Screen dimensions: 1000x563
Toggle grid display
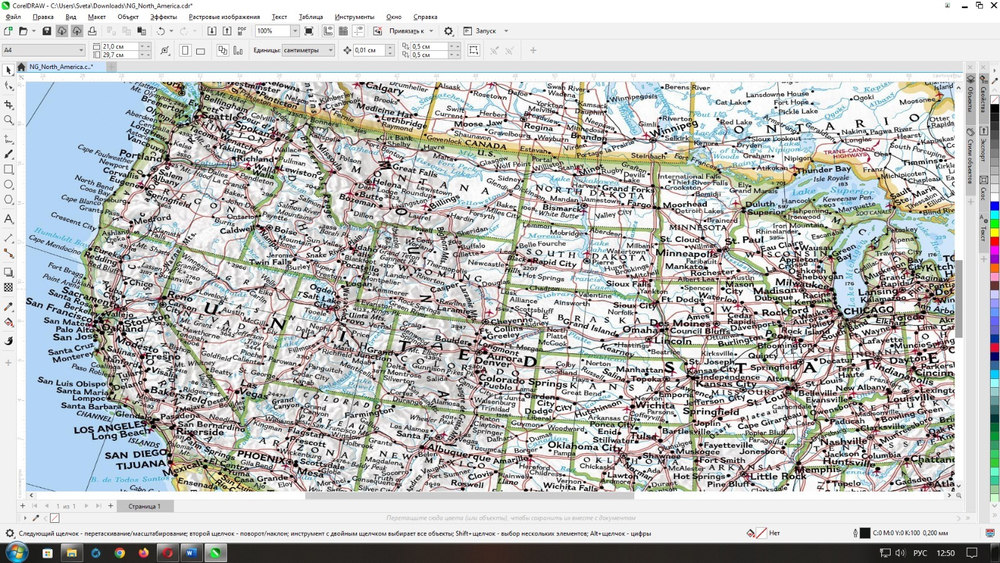(x=343, y=31)
